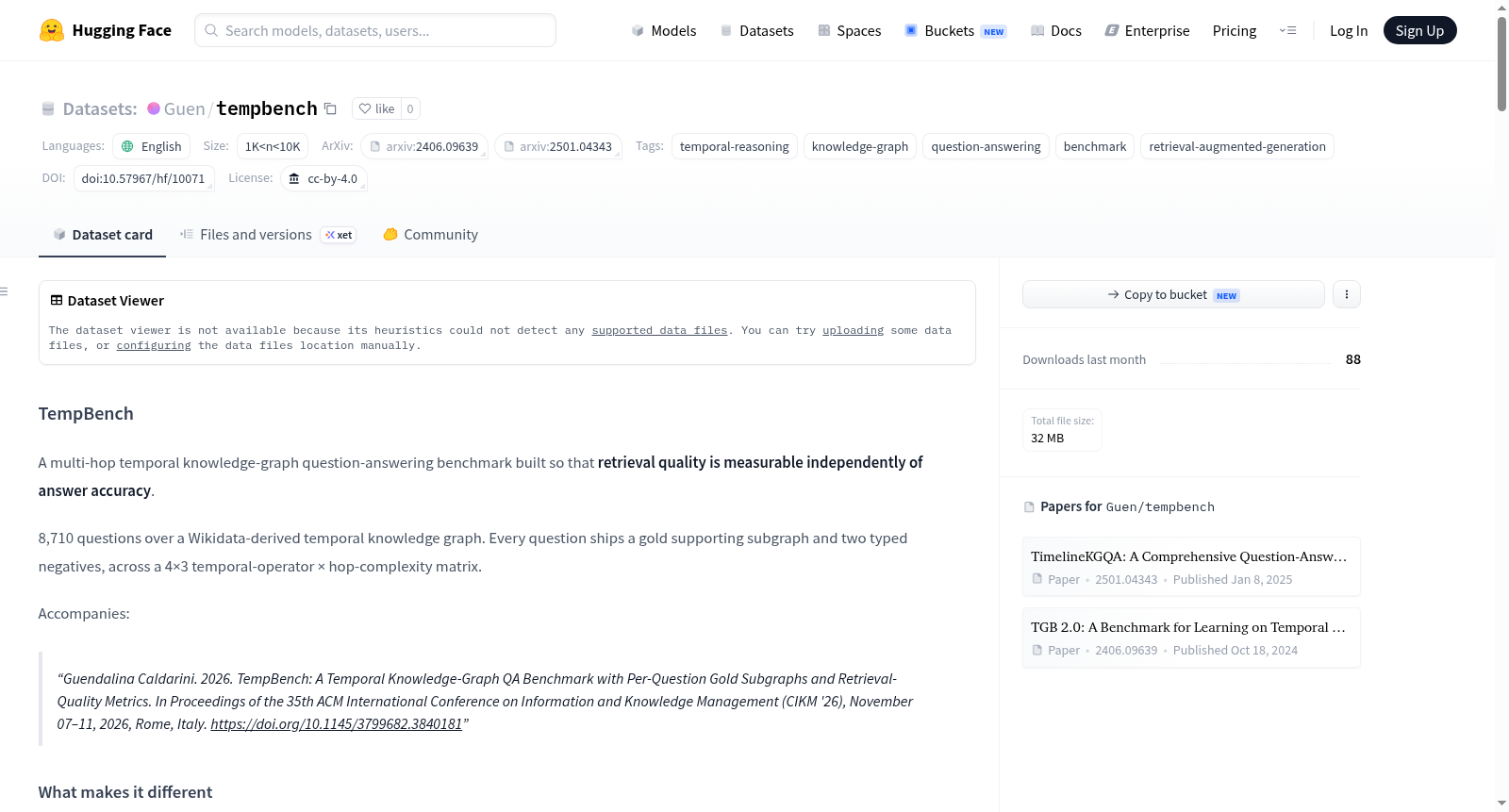The width and height of the screenshot is (1509, 812).
Task: Select the English language tag
Action: point(152,146)
